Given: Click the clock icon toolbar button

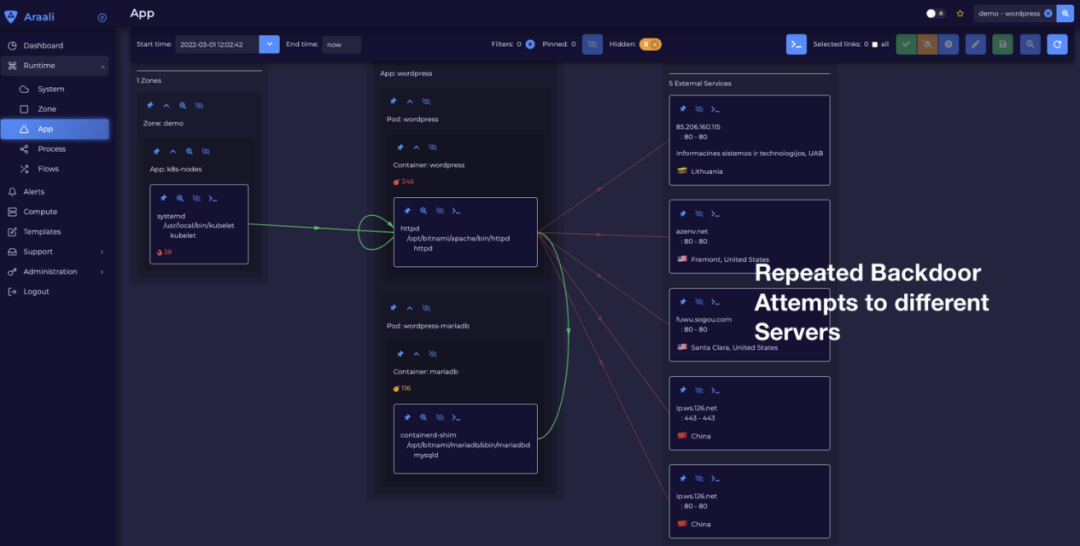Looking at the screenshot, I should pos(948,44).
